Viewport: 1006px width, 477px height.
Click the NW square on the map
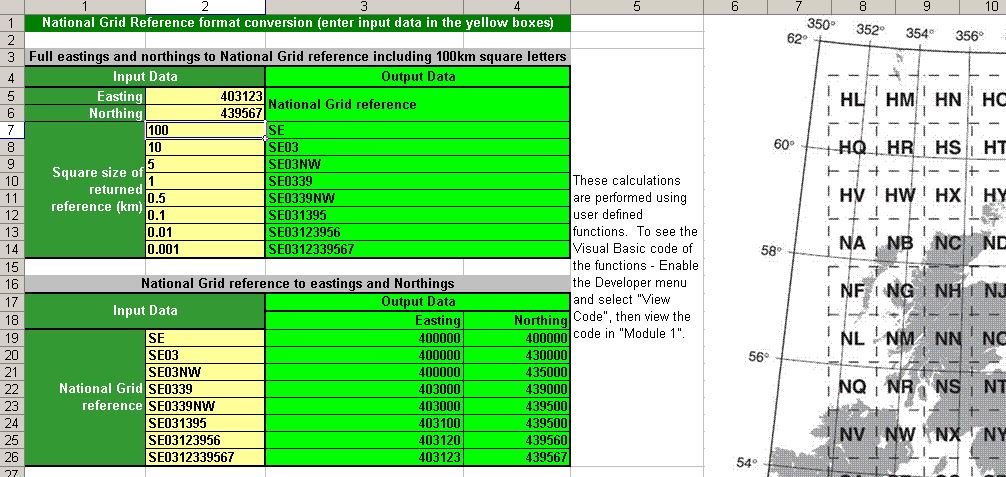[x=900, y=435]
